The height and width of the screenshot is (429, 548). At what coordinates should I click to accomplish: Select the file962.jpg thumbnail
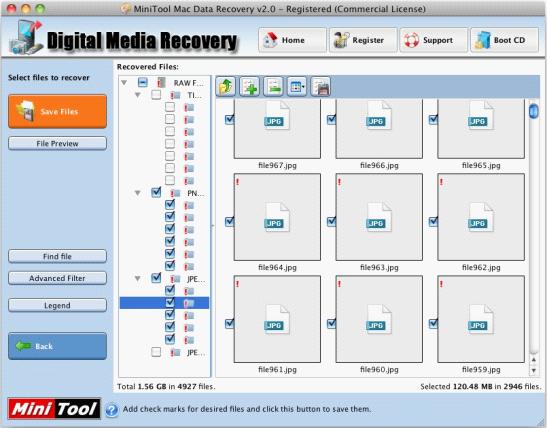[x=481, y=217]
